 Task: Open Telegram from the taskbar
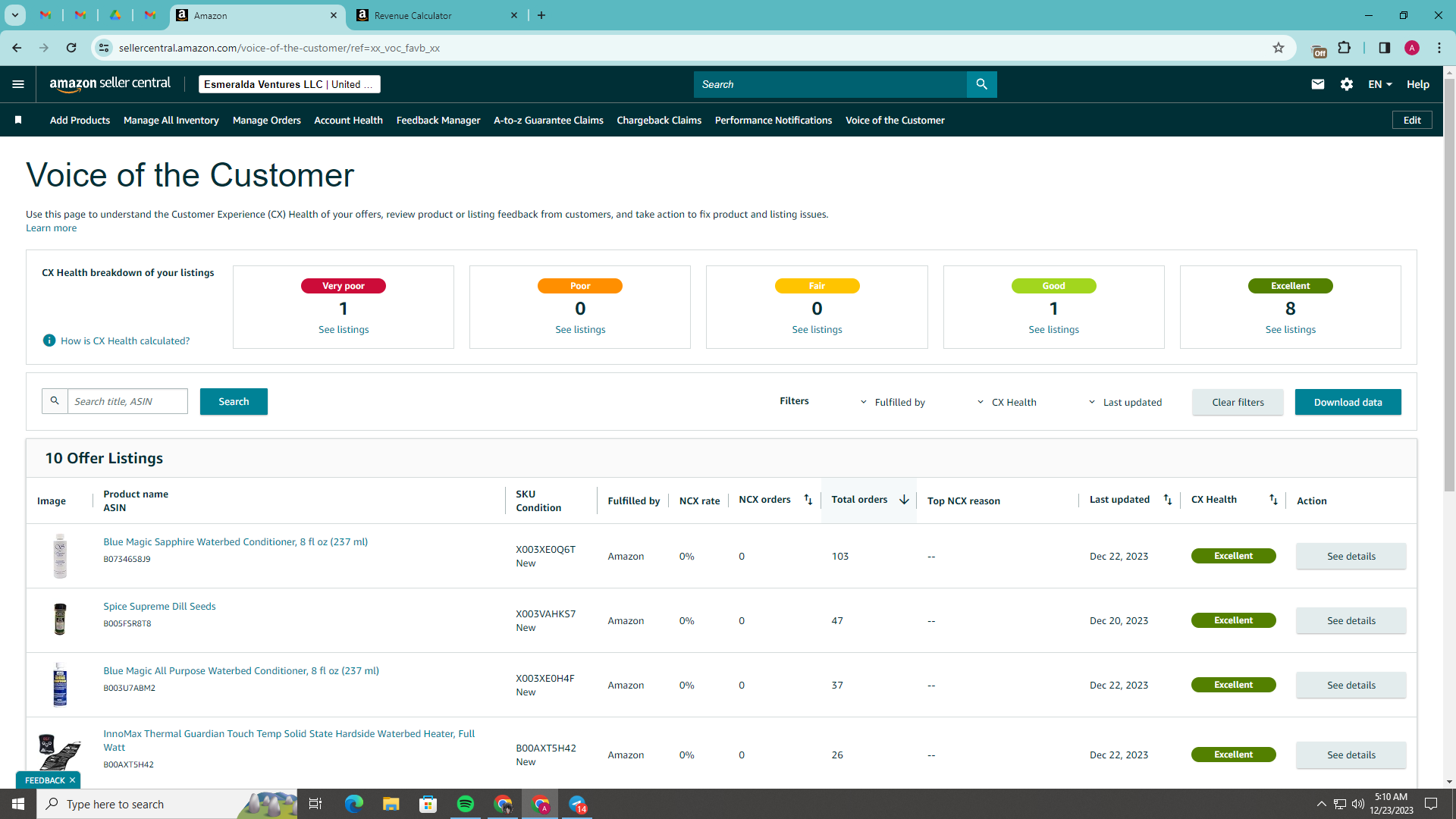pos(578,804)
